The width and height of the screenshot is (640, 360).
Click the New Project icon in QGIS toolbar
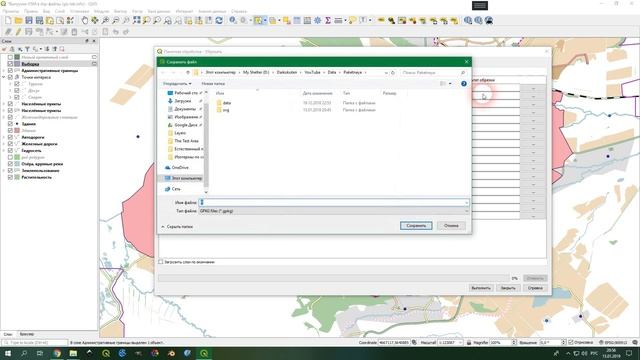[x=8, y=20]
